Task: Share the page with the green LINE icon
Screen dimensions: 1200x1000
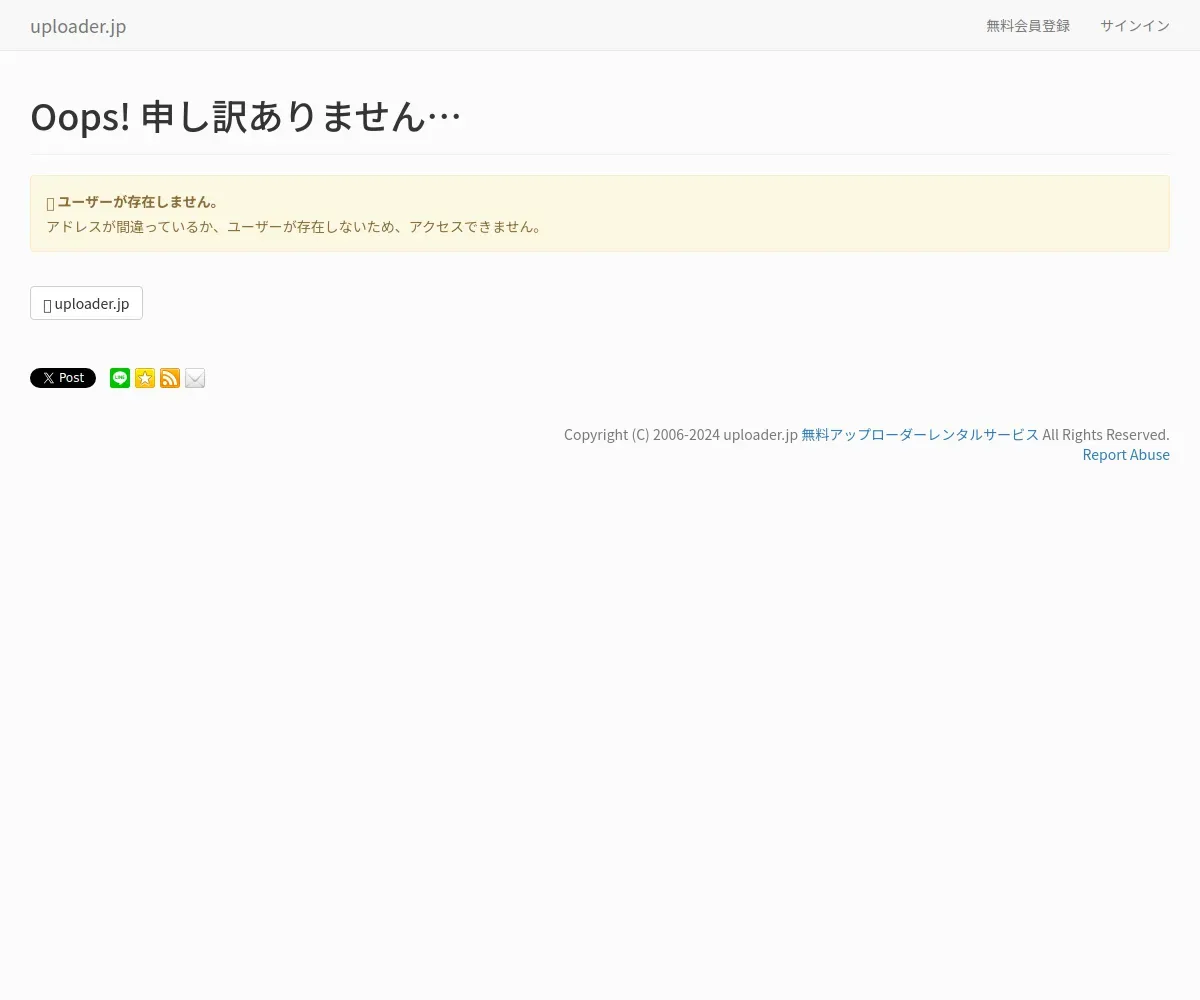Action: pos(120,378)
